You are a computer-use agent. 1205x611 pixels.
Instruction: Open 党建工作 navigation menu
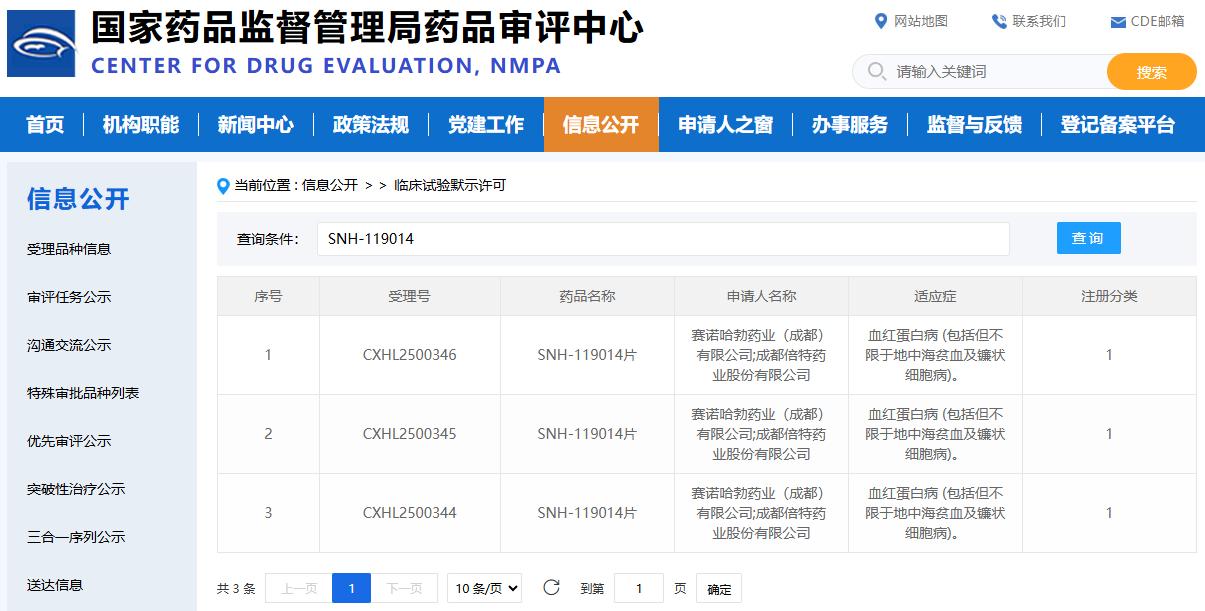pyautogui.click(x=486, y=125)
